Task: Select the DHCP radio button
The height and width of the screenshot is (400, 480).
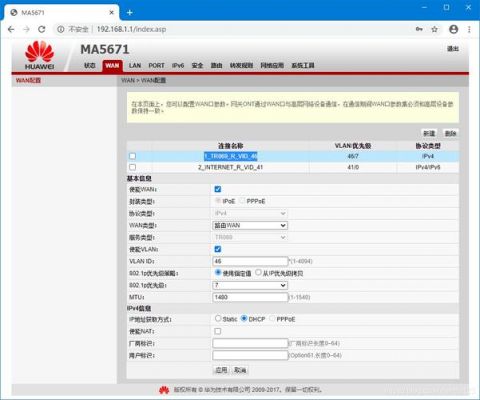Action: coord(244,318)
